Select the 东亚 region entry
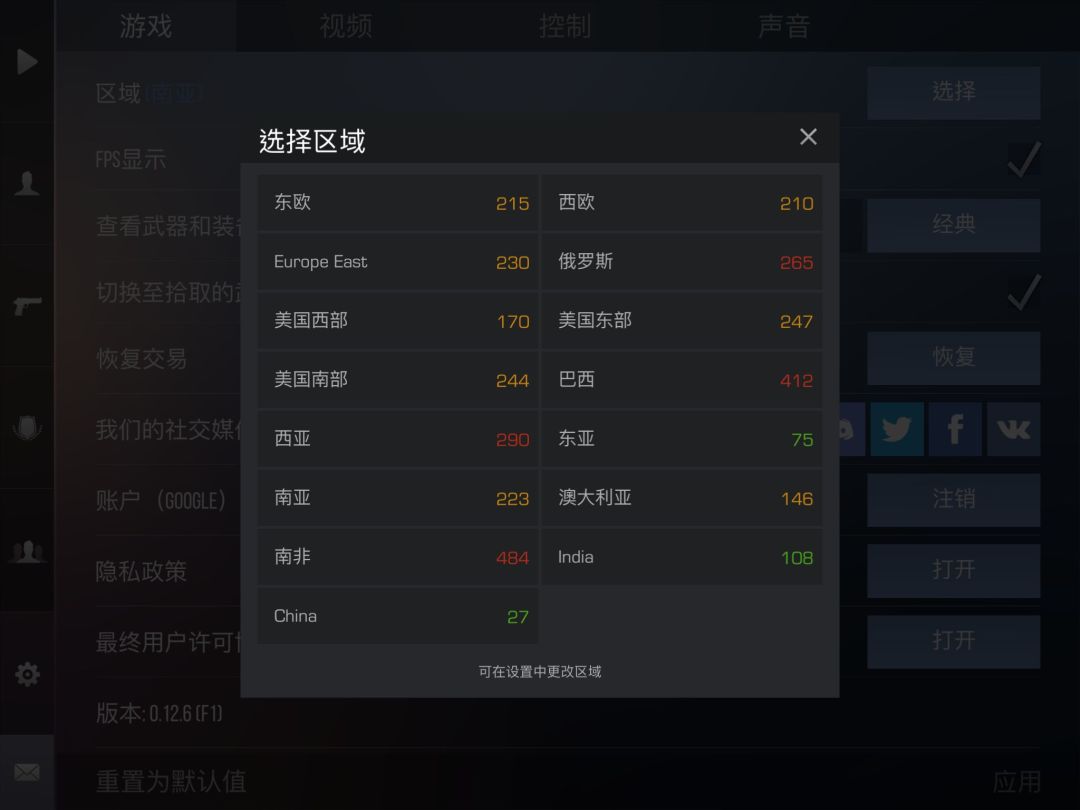The height and width of the screenshot is (810, 1080). tap(682, 439)
